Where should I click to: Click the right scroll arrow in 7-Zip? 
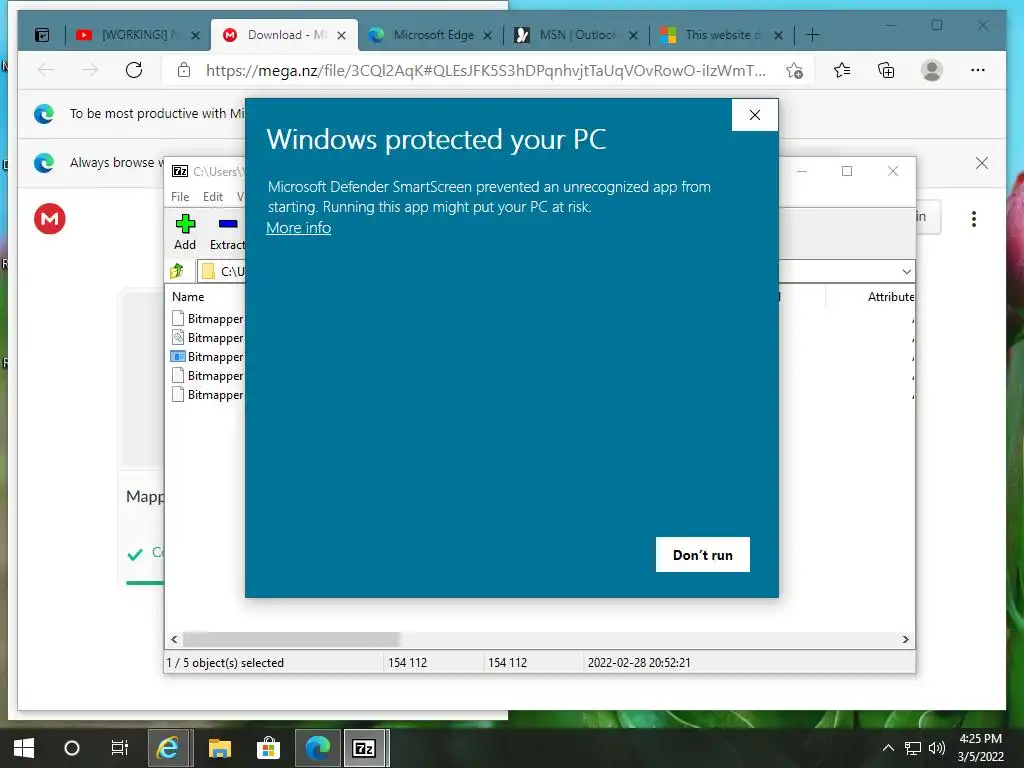905,639
